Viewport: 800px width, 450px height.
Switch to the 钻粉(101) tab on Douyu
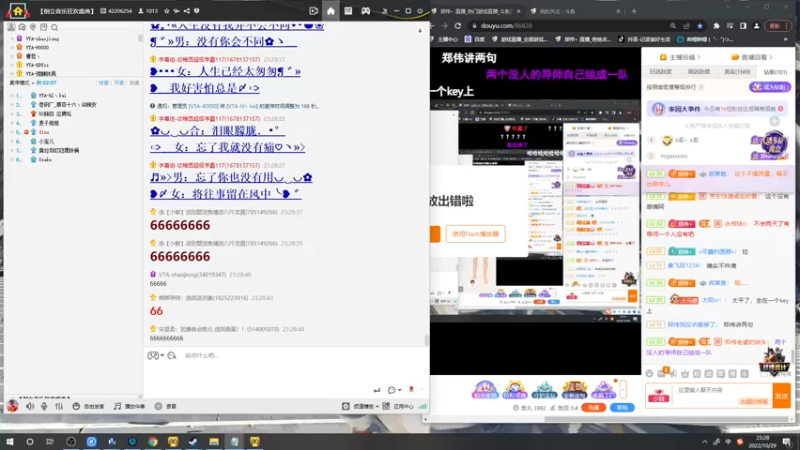(774, 72)
